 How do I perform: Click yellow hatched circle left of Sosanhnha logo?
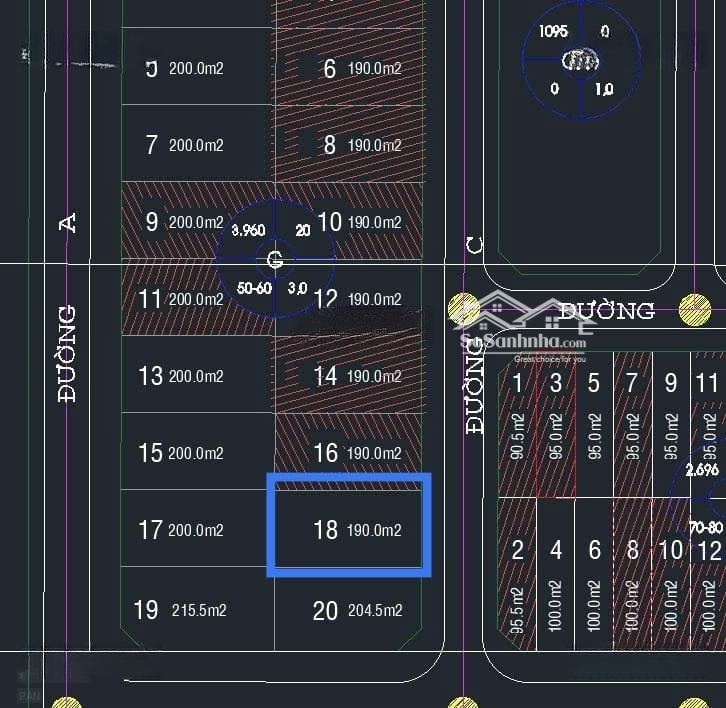click(464, 310)
